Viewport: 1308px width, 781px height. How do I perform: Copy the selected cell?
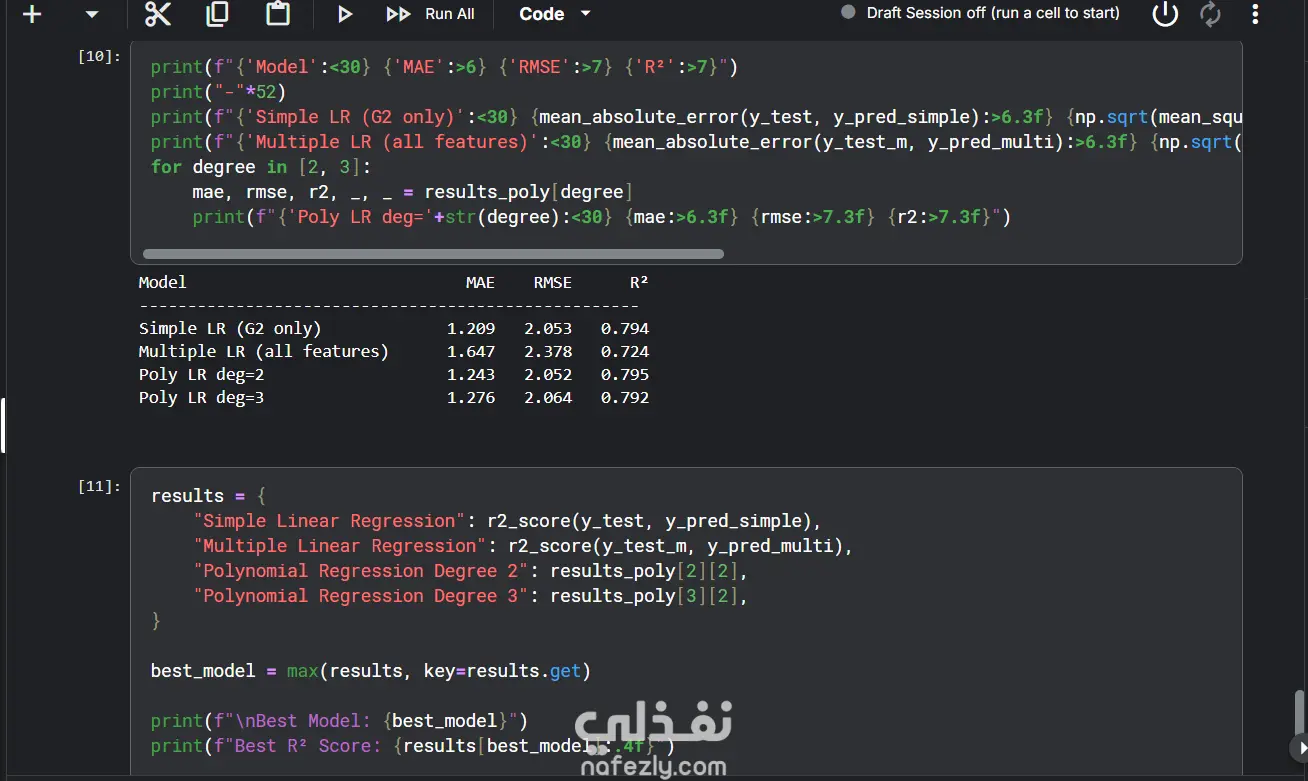(x=217, y=14)
